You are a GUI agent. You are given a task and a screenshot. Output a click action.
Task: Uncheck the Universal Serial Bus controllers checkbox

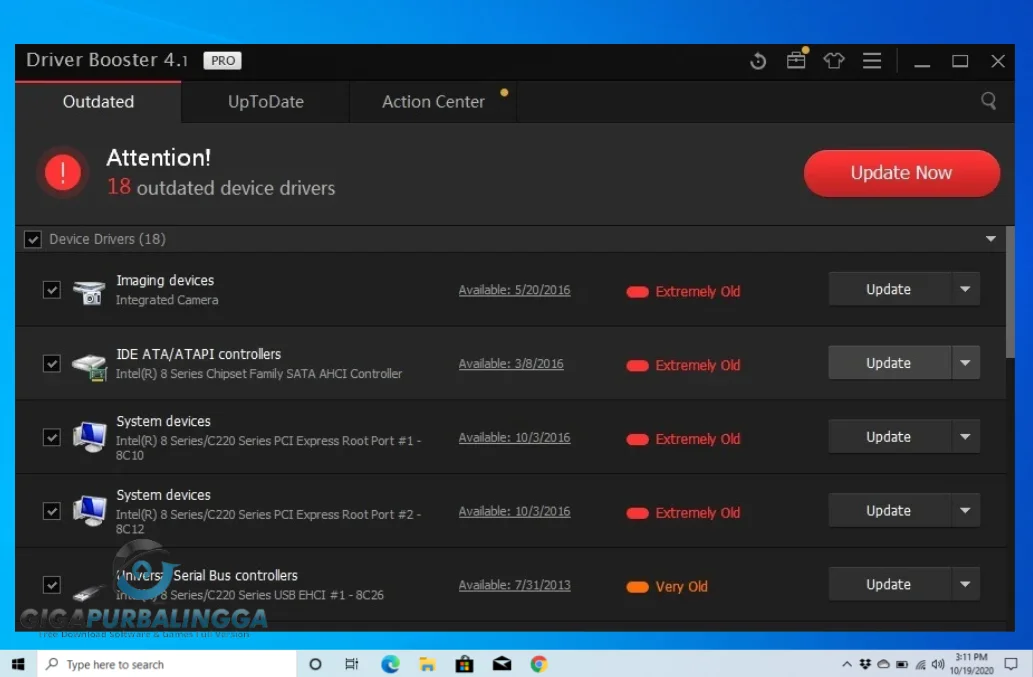[x=51, y=585]
